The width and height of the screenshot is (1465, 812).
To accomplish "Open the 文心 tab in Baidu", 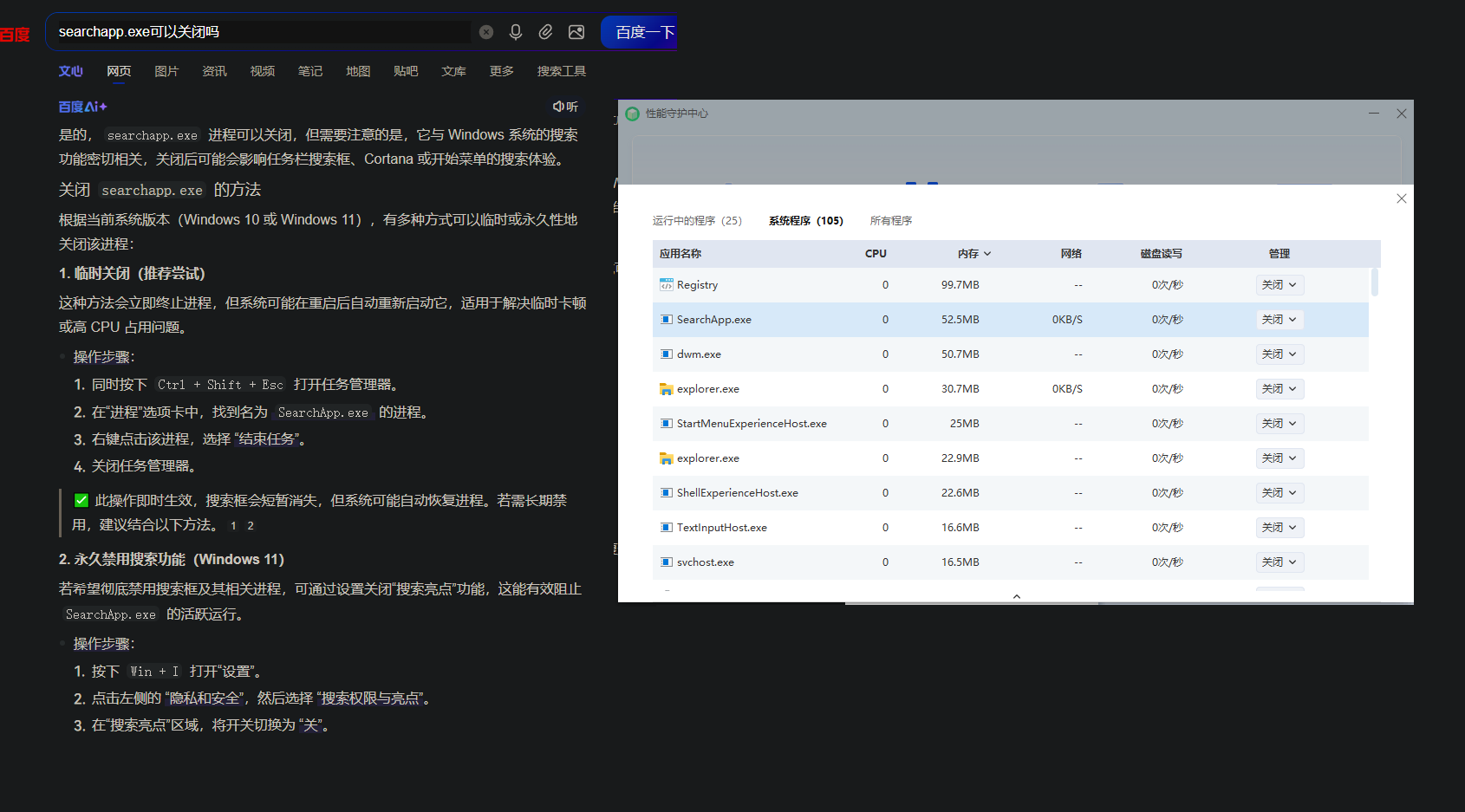I will point(71,71).
